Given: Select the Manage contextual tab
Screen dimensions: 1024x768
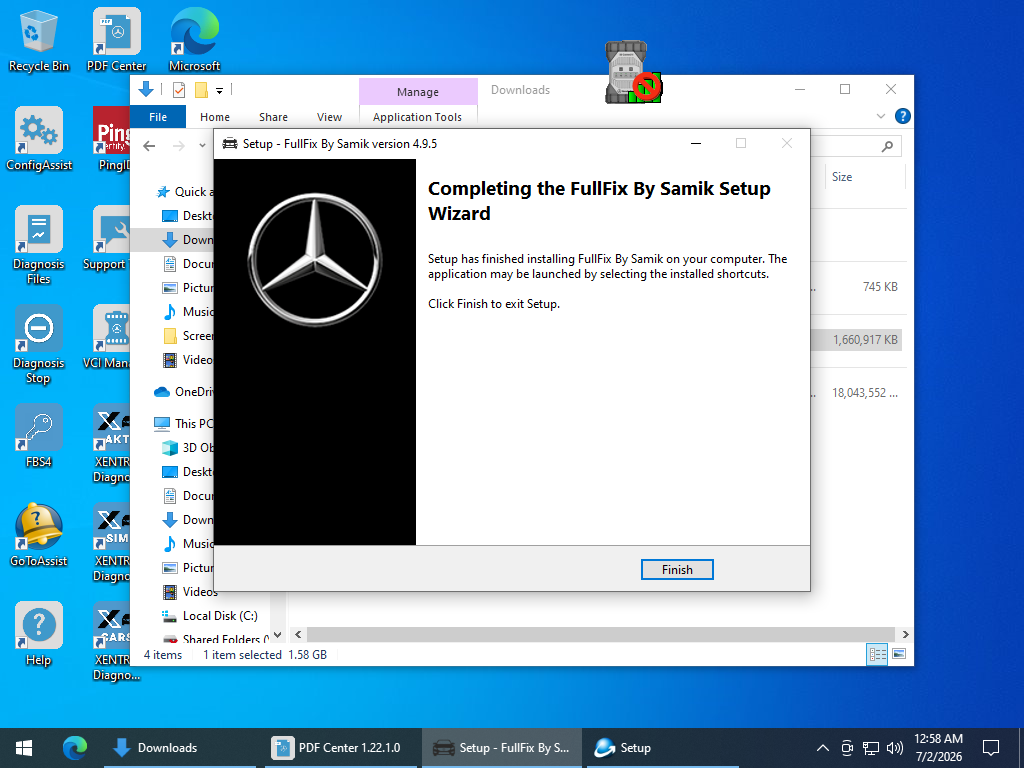Looking at the screenshot, I should tap(418, 92).
